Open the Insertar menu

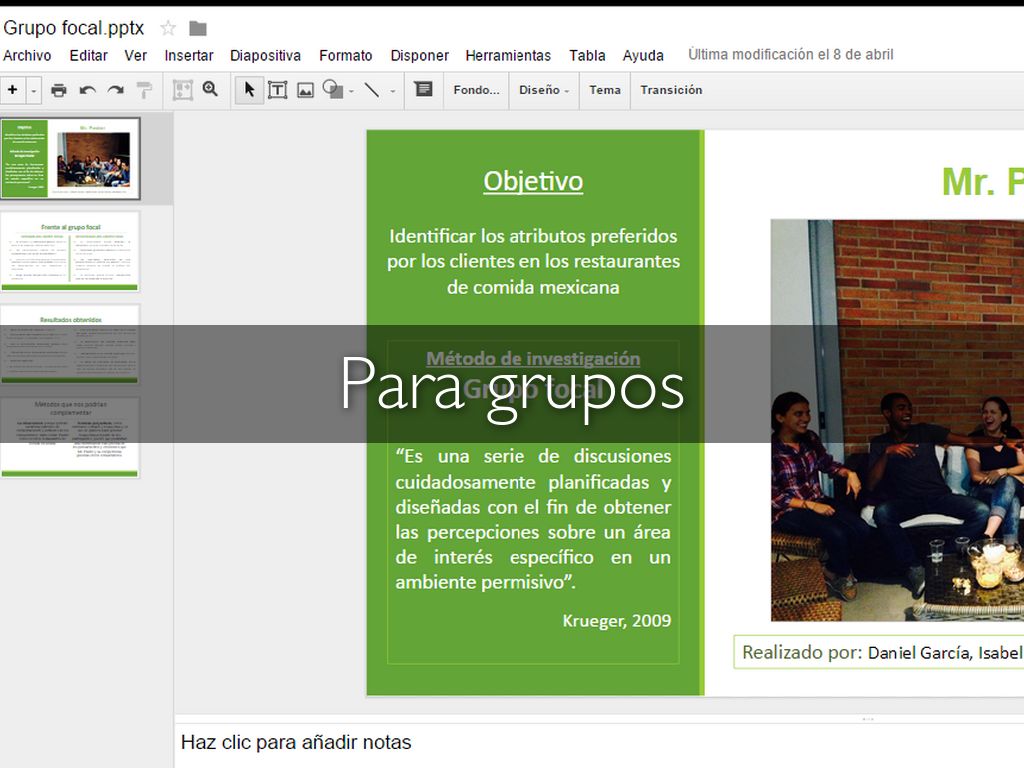[x=188, y=56]
